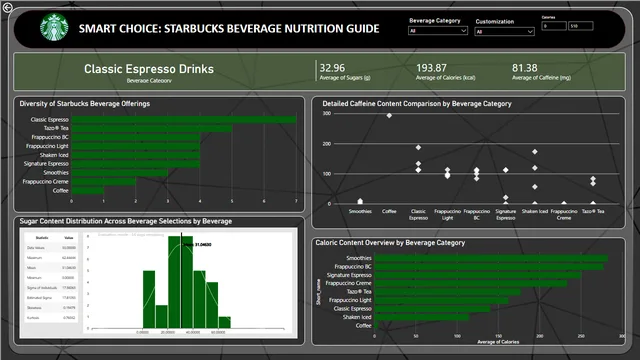This screenshot has width=640, height=360.
Task: Click the Detailed Caffeine Content Comparison title
Action: (x=417, y=104)
